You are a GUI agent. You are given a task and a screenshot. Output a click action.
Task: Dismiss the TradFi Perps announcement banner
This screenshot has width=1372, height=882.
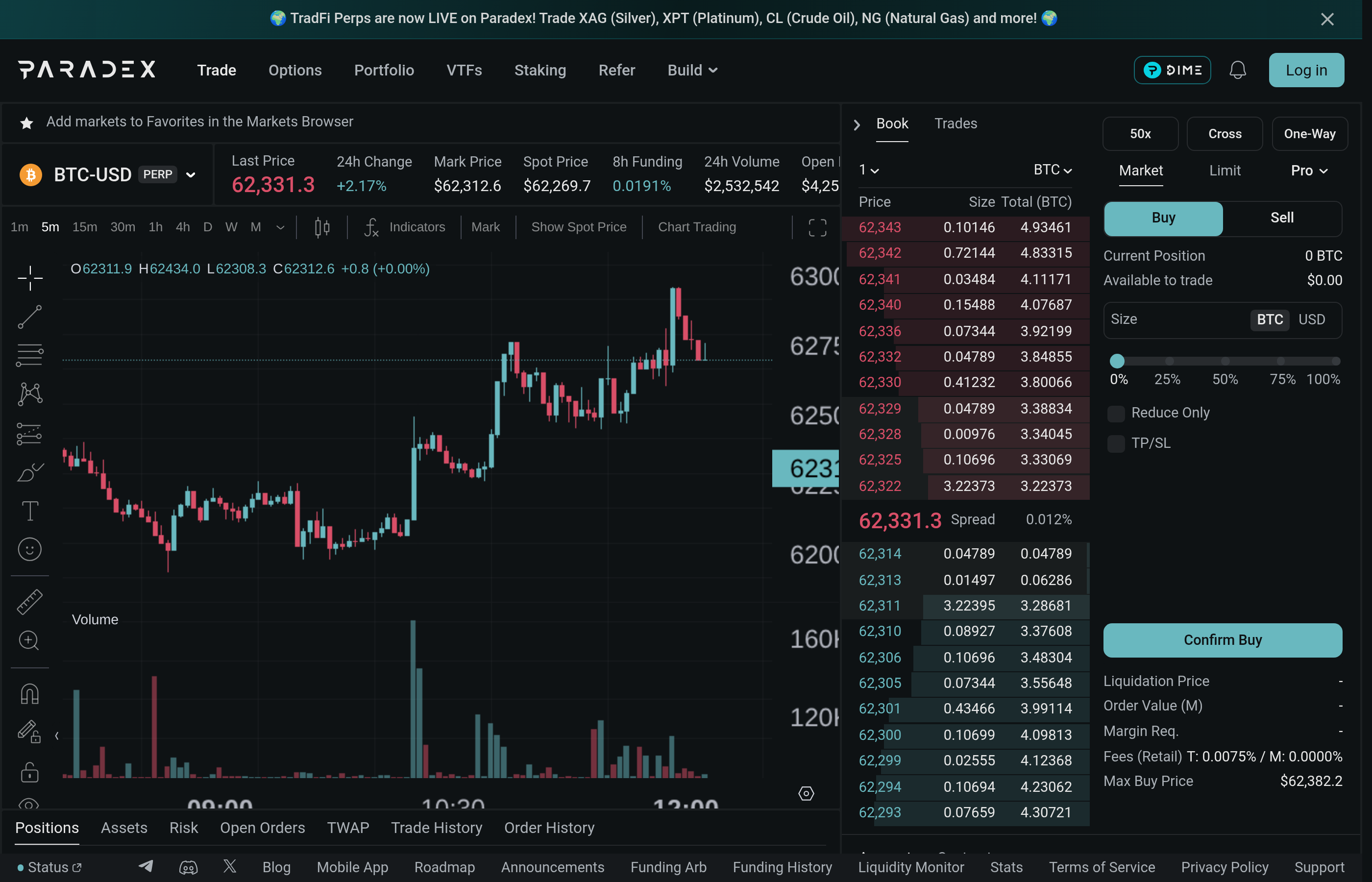(1327, 20)
